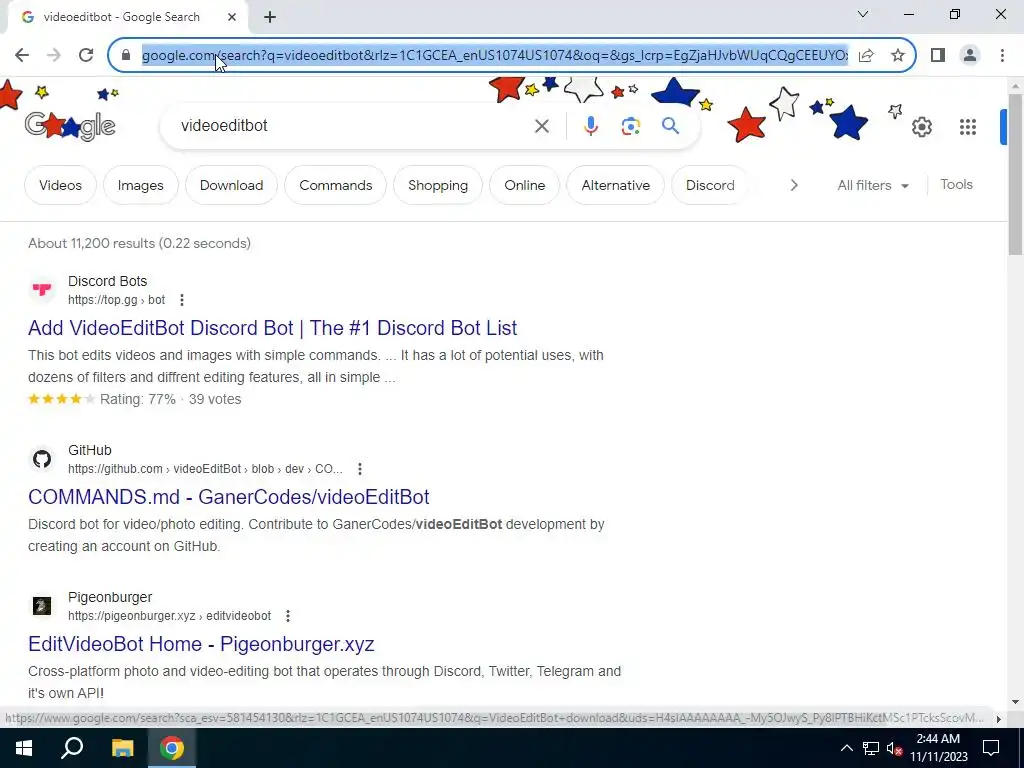1024x768 pixels.
Task: Open the Windows Start menu
Action: (x=24, y=748)
